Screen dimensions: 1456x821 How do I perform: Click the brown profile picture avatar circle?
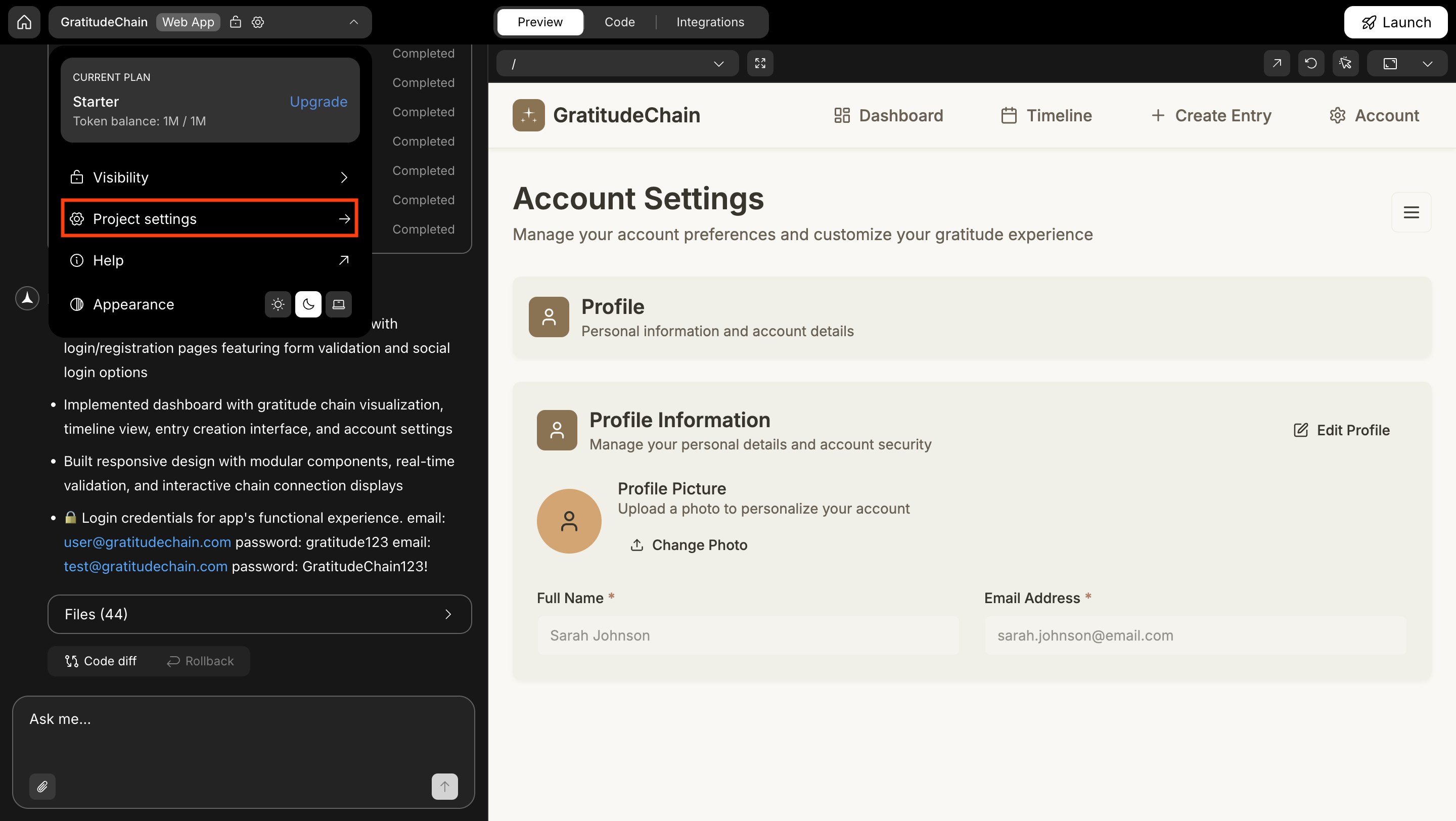click(569, 520)
